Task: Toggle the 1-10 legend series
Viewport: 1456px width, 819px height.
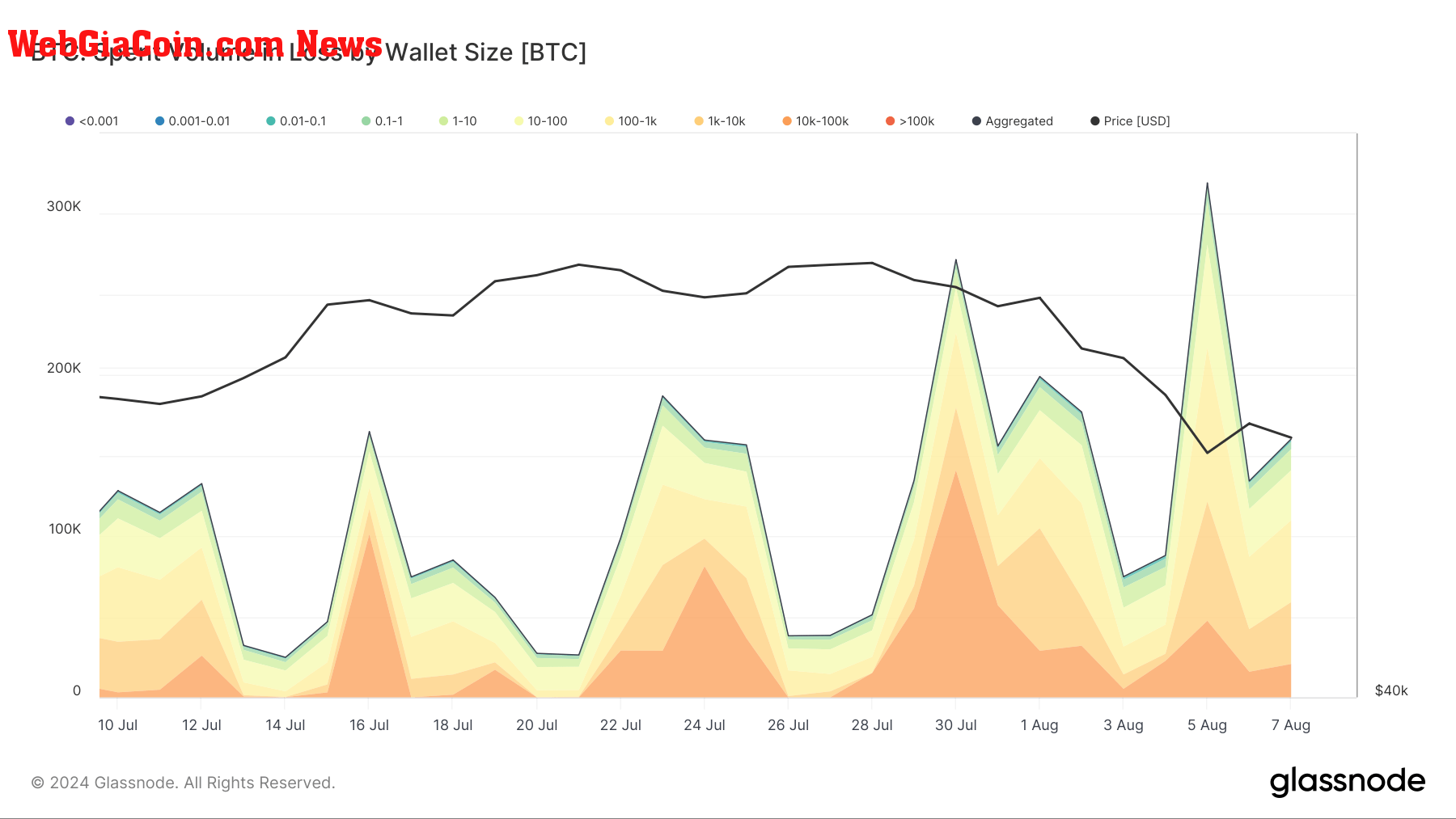Action: coord(458,121)
